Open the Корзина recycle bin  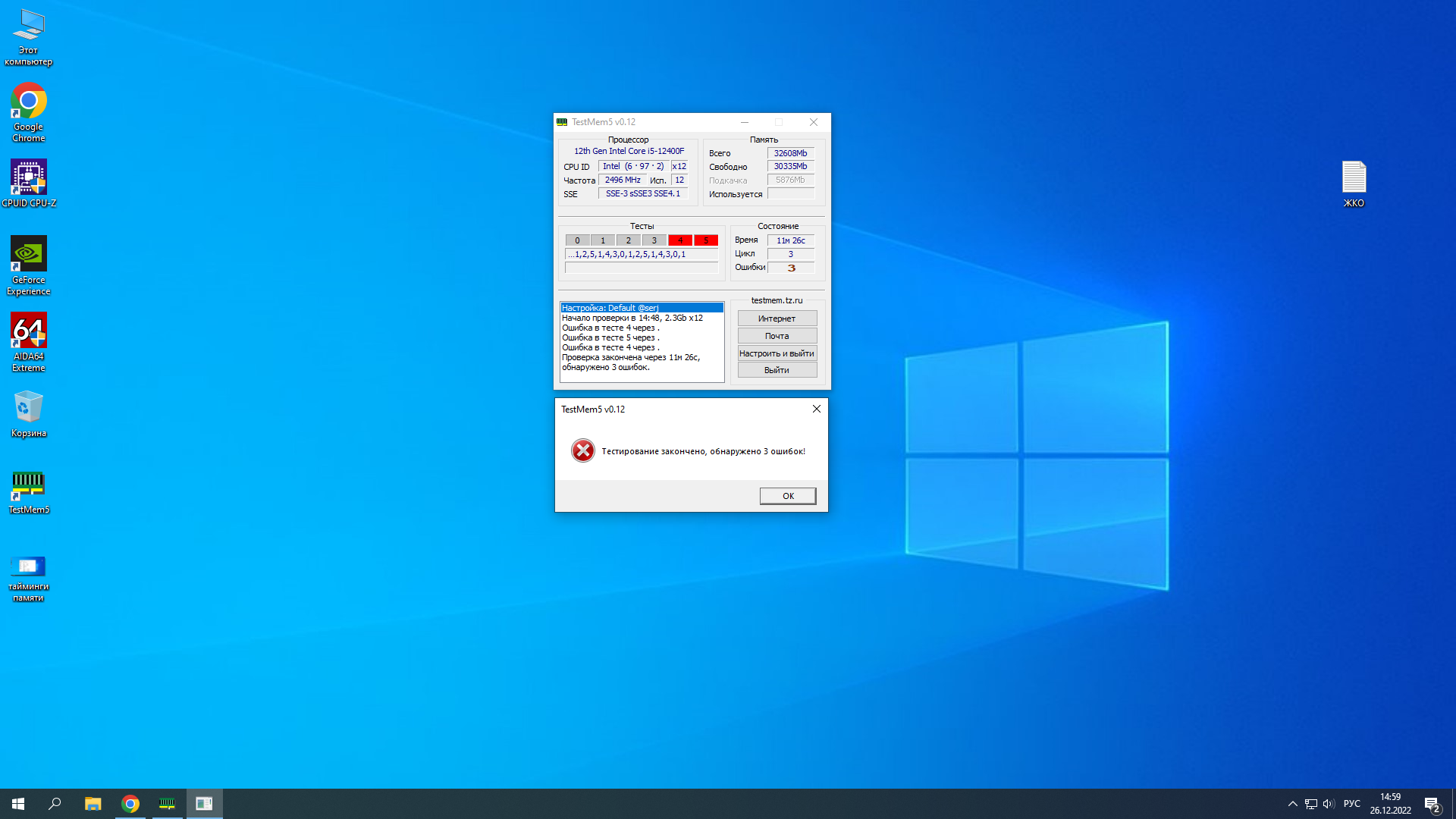[29, 414]
